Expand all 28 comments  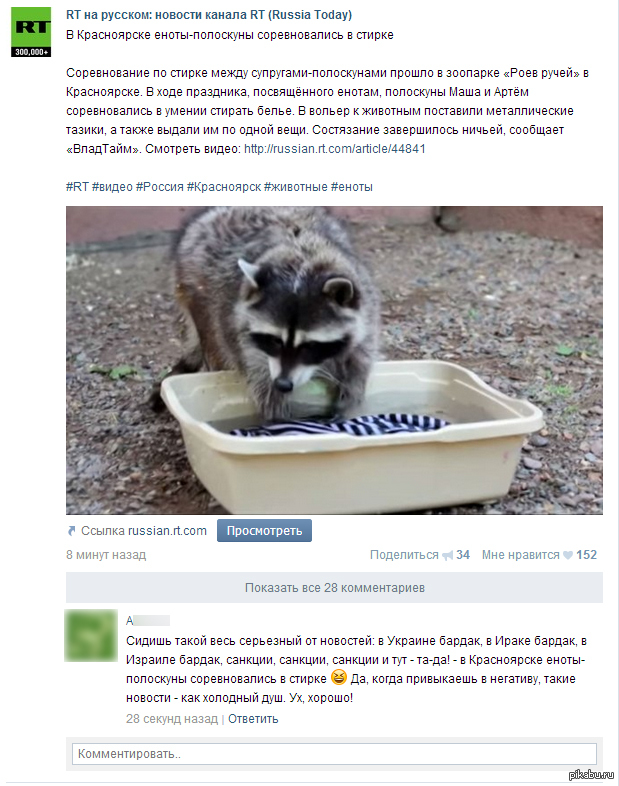click(x=334, y=587)
